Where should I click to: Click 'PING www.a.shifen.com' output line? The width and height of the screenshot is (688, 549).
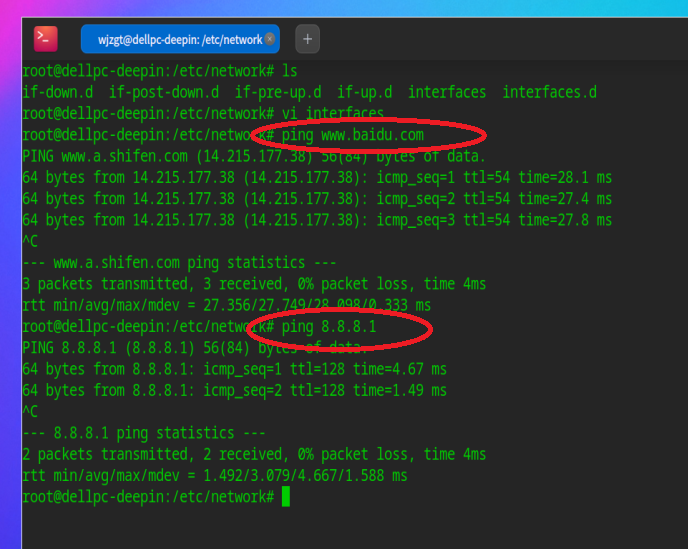pos(254,156)
